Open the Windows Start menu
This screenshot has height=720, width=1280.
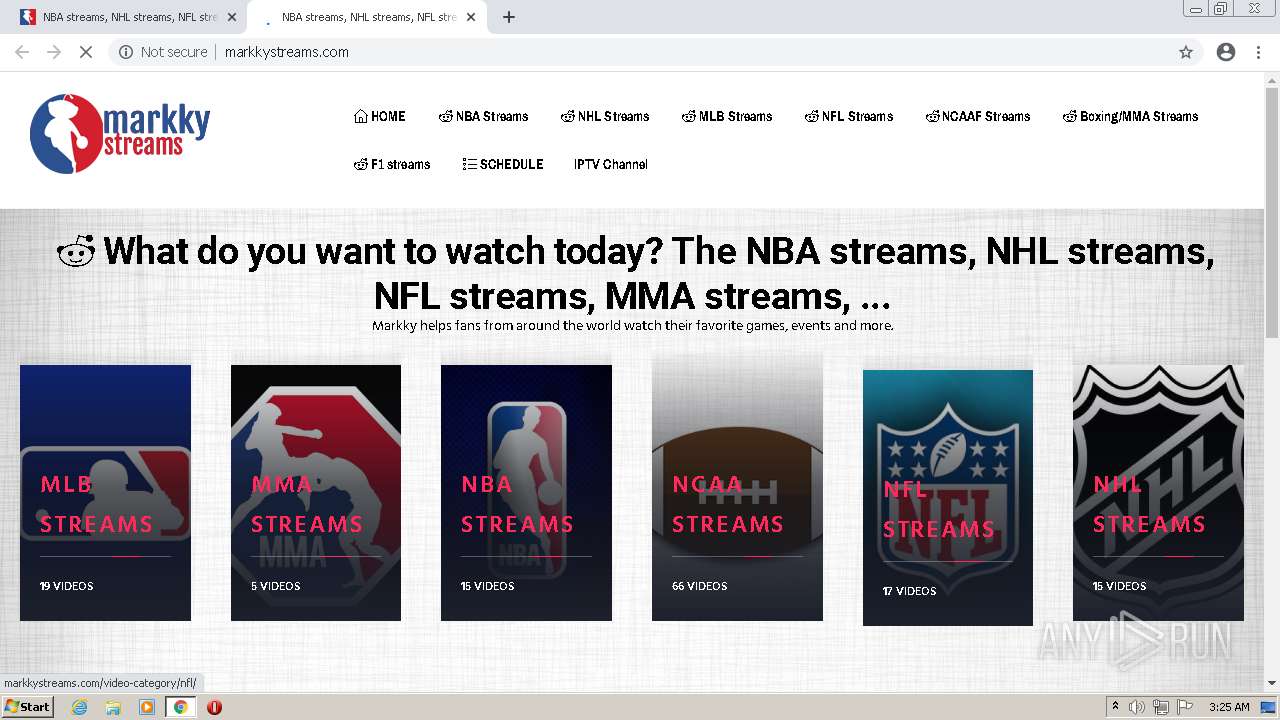(x=28, y=707)
